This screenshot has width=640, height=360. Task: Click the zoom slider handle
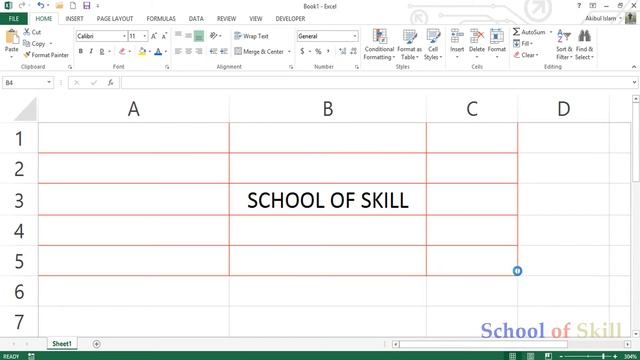tap(603, 356)
